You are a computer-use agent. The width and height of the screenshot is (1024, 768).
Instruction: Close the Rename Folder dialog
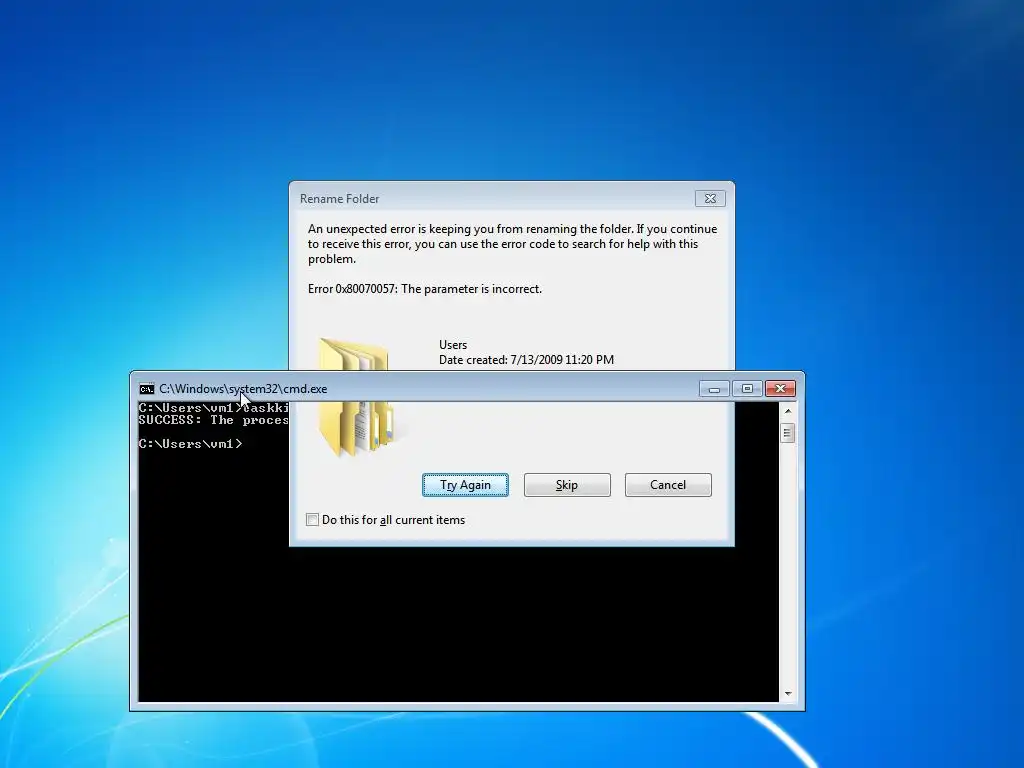(x=710, y=199)
